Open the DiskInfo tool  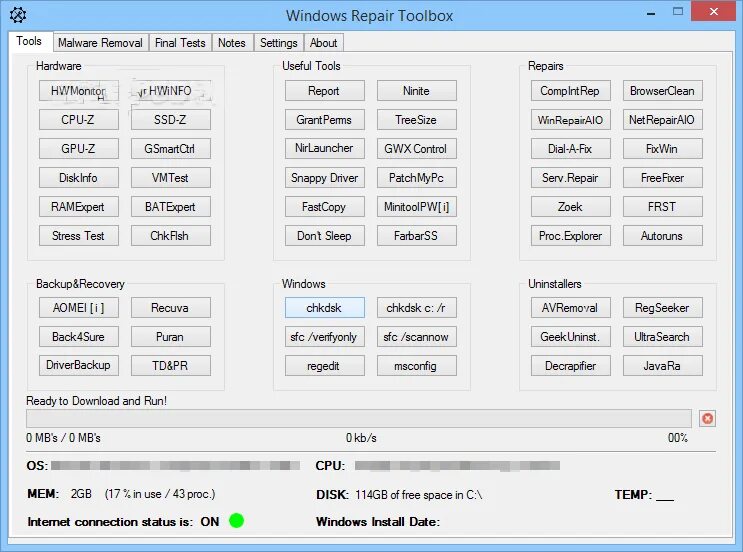pyautogui.click(x=79, y=178)
